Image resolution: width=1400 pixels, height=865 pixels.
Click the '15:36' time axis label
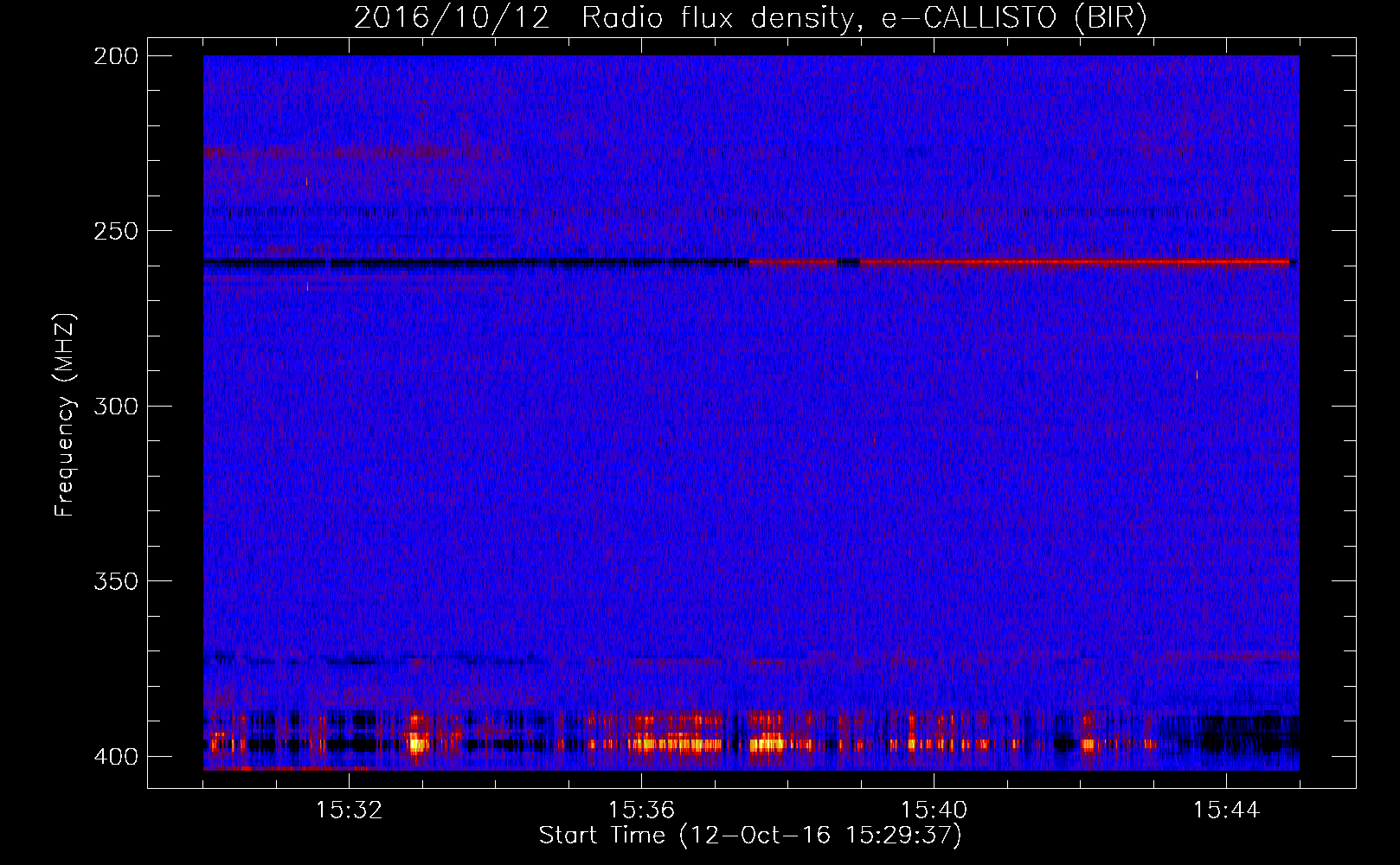[641, 810]
